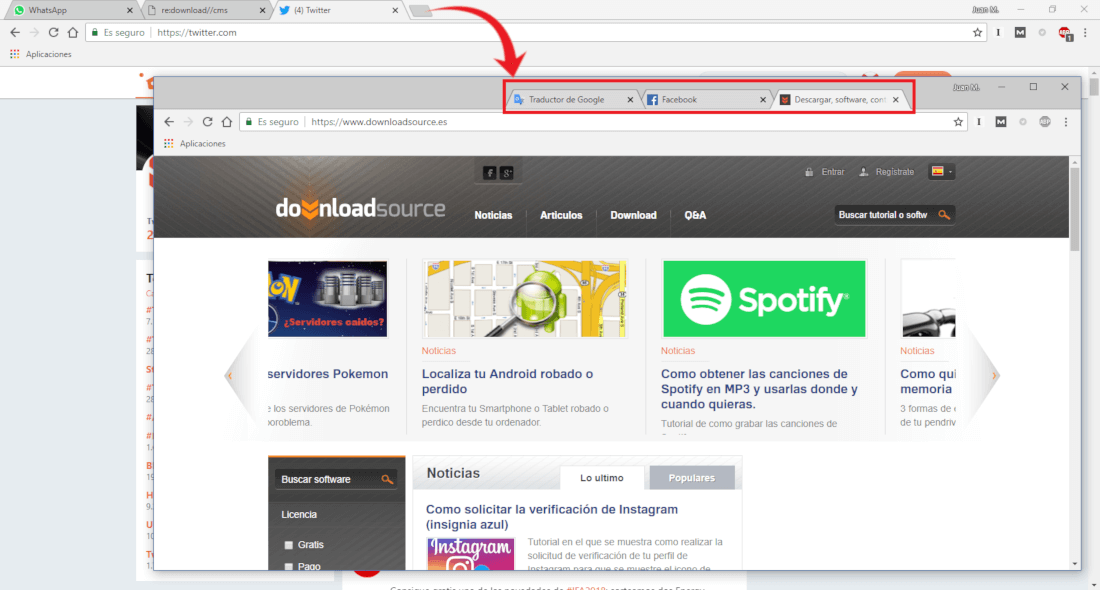The height and width of the screenshot is (590, 1100).
Task: Open Q&A menu item
Action: (x=695, y=215)
